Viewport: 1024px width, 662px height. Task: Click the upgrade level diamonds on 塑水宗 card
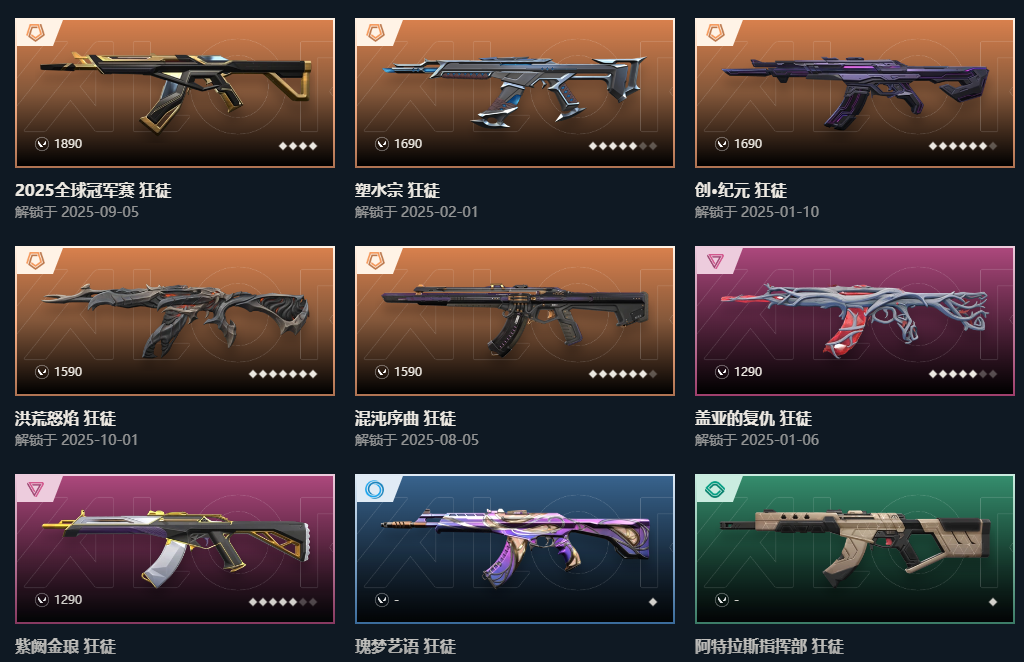622,146
